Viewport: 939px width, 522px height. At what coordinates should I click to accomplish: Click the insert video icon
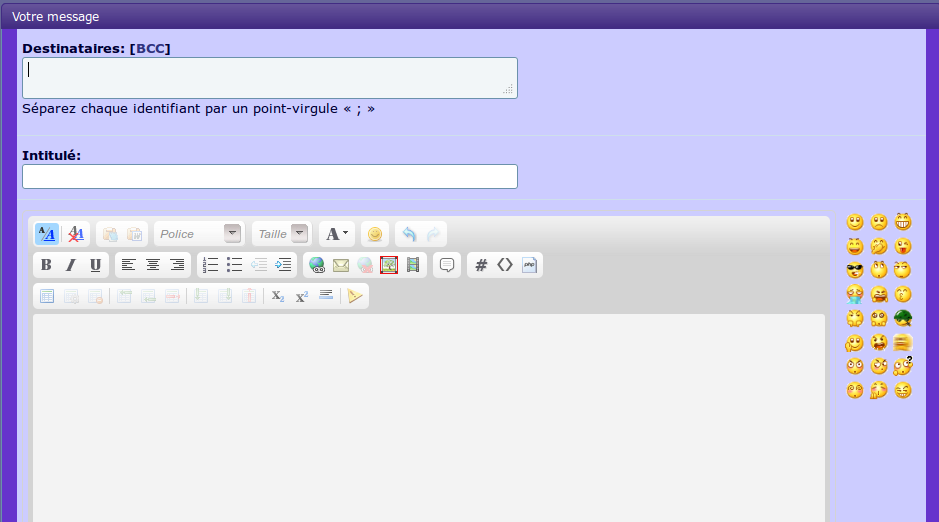[413, 265]
